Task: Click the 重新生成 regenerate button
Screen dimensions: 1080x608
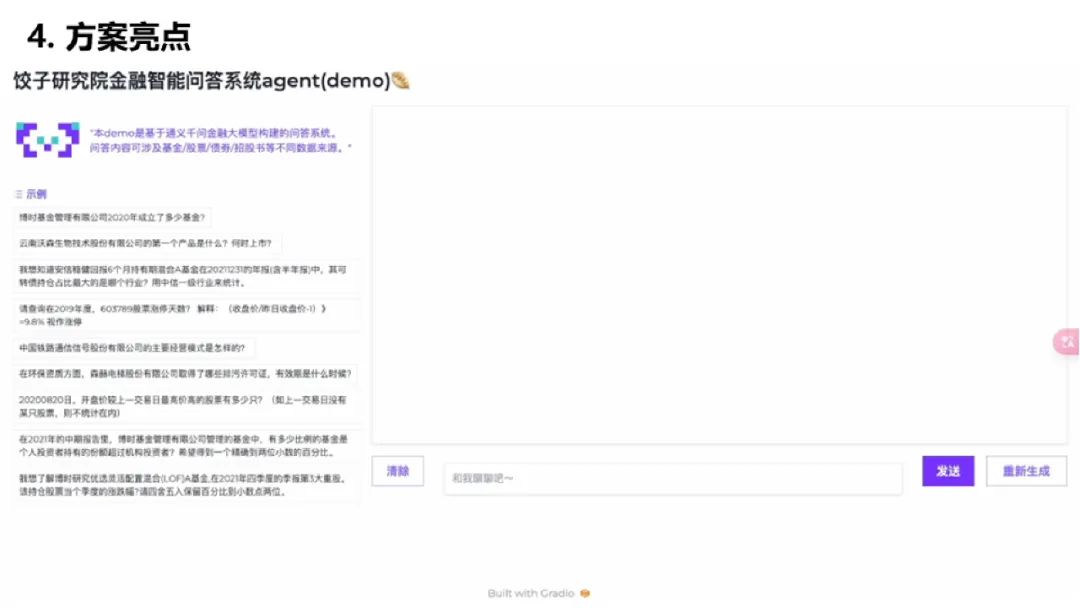Action: [x=1026, y=471]
